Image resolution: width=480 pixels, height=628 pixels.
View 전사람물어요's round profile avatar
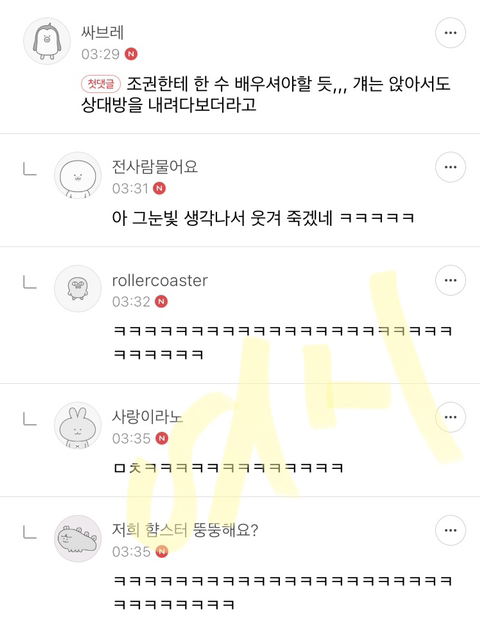coord(78,175)
